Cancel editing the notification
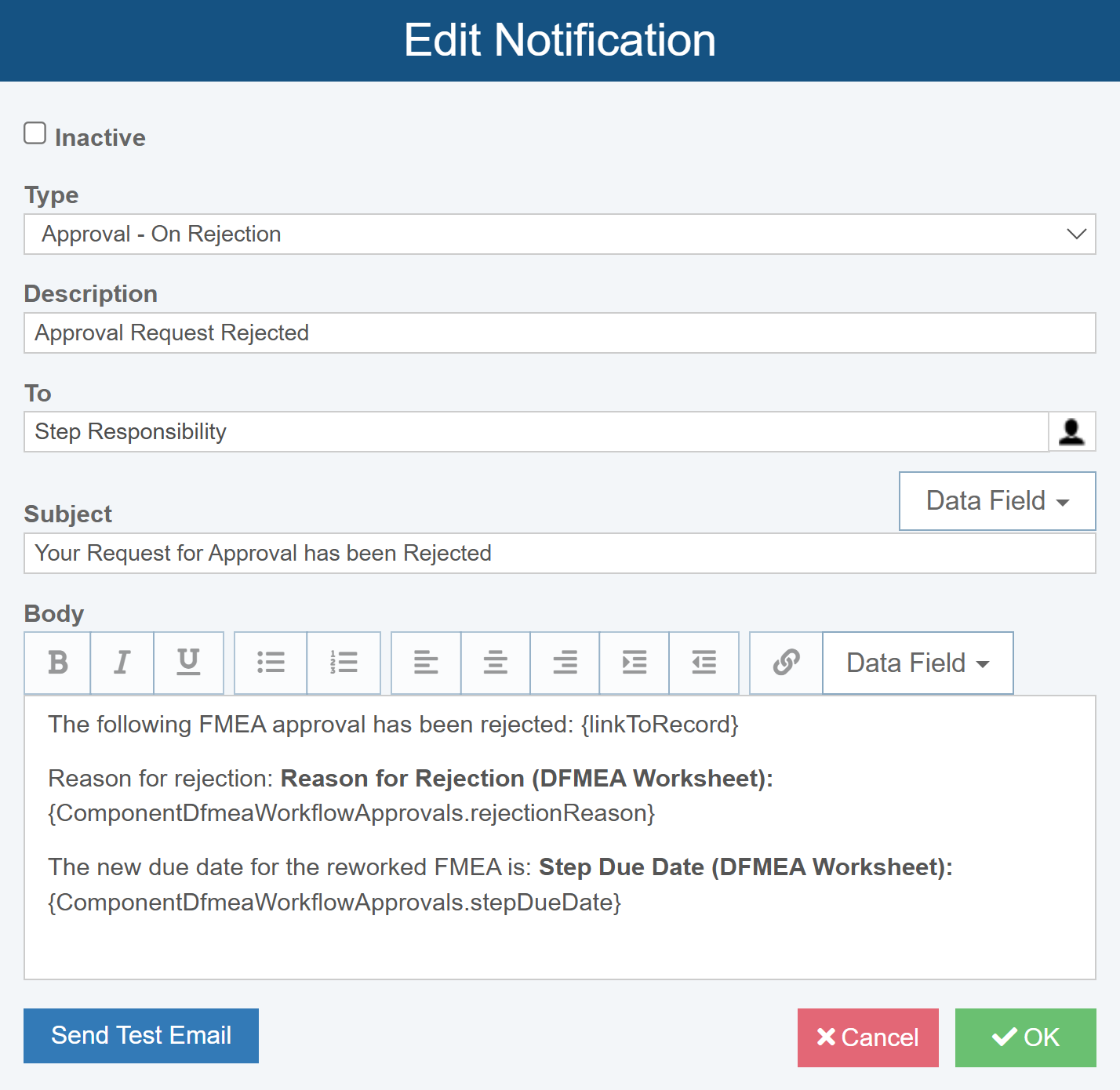1120x1090 pixels. [x=867, y=1037]
